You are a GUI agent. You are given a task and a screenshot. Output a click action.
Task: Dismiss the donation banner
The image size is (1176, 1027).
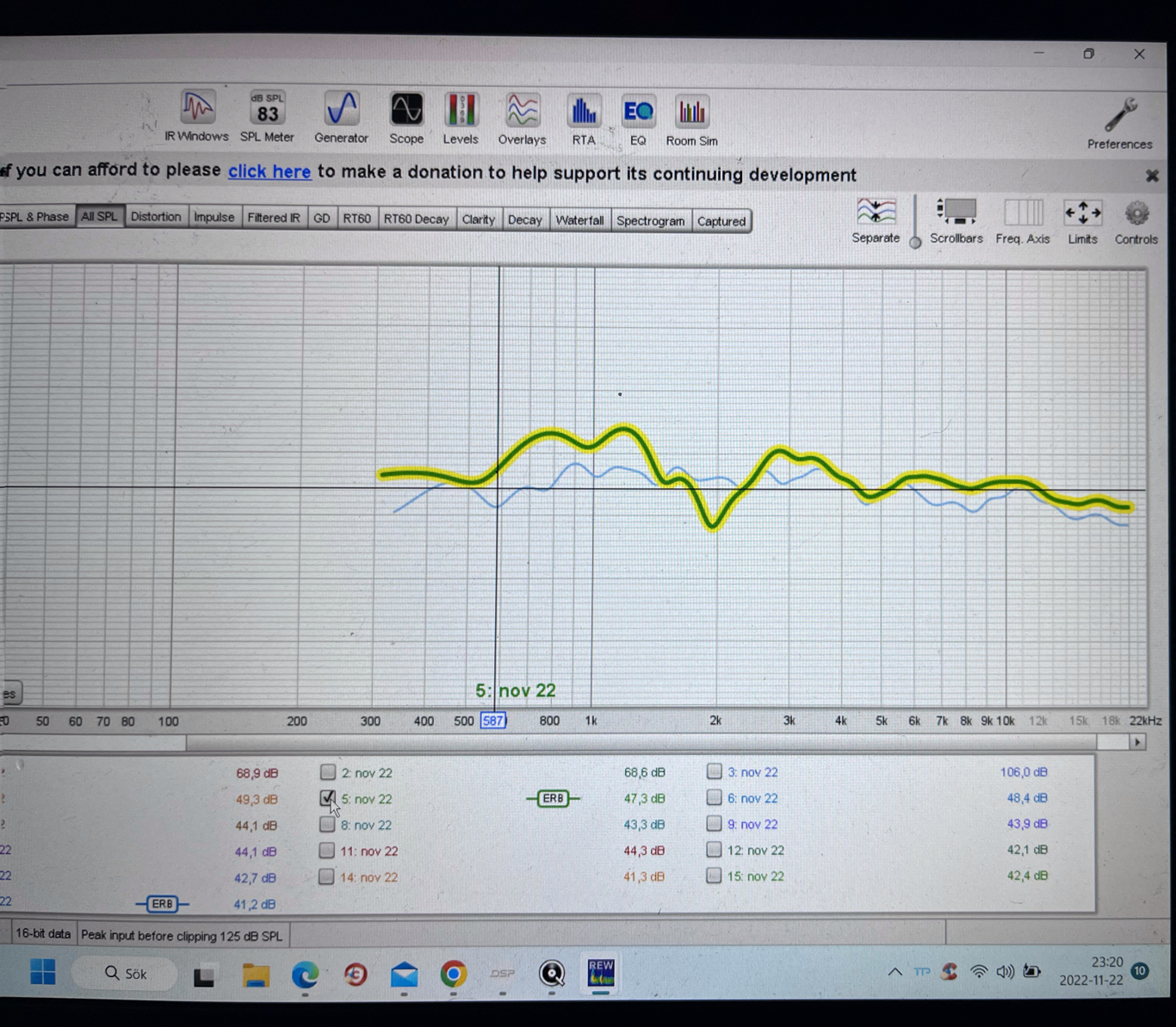pos(1152,176)
